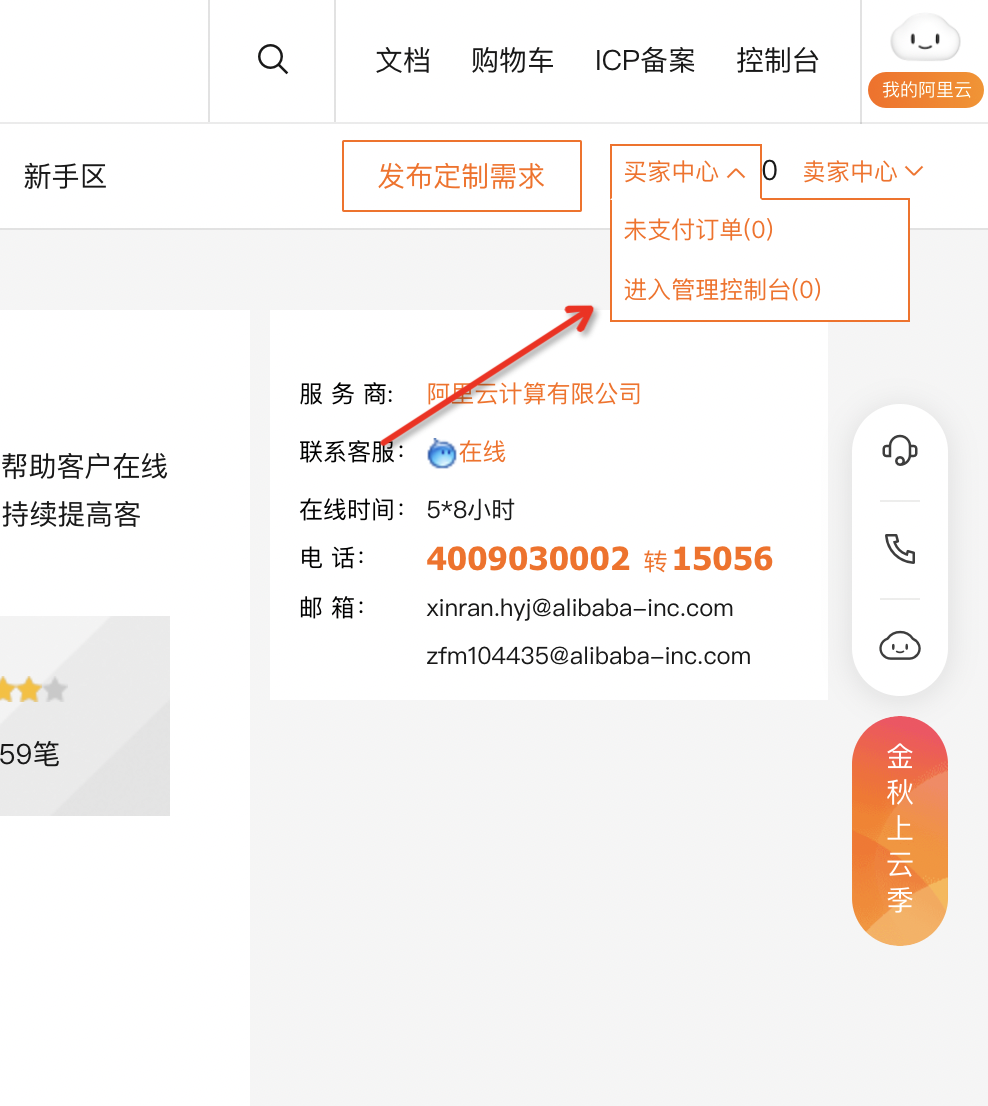The width and height of the screenshot is (988, 1106).
Task: Click the phone icon in floating sidebar
Action: (x=900, y=549)
